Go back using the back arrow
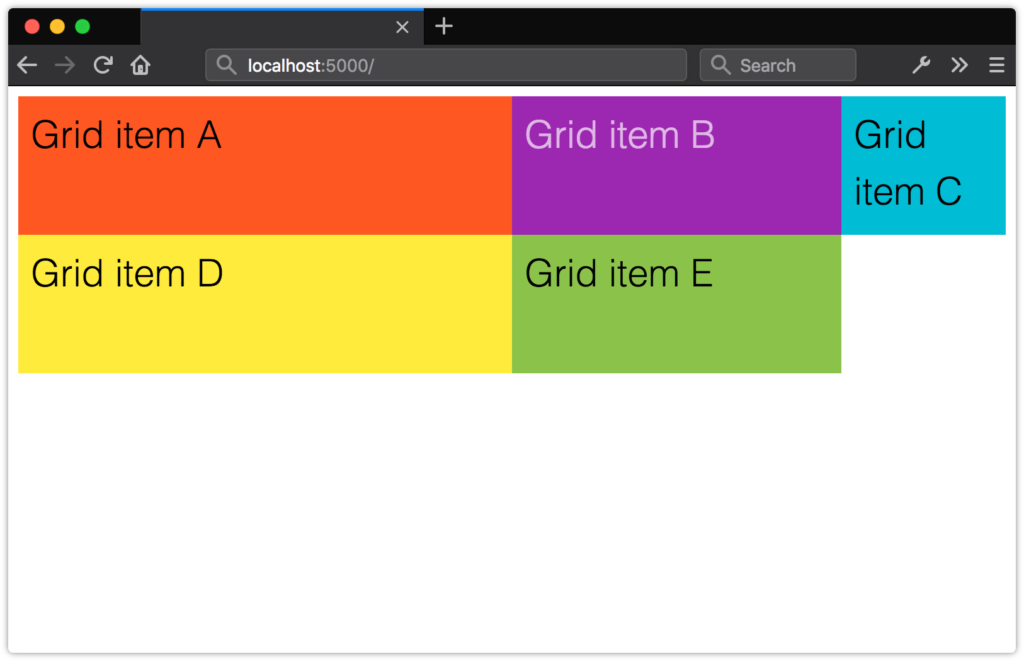The height and width of the screenshot is (661, 1024). coord(27,65)
